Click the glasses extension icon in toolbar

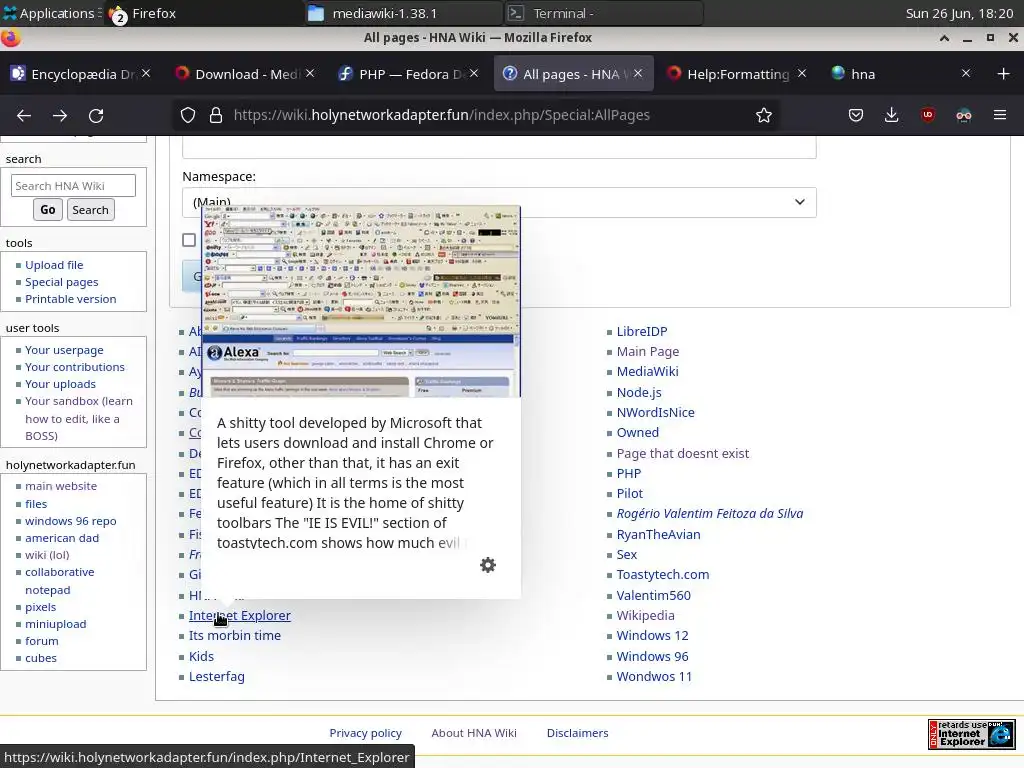(964, 116)
